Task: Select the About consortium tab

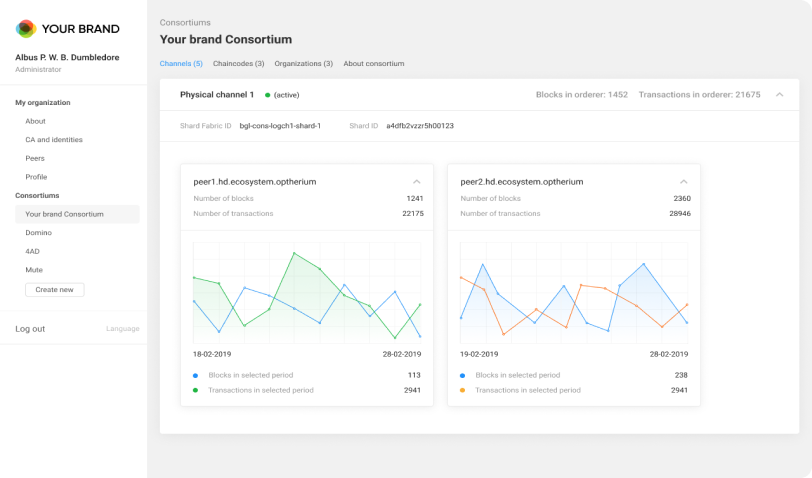Action: [374, 63]
